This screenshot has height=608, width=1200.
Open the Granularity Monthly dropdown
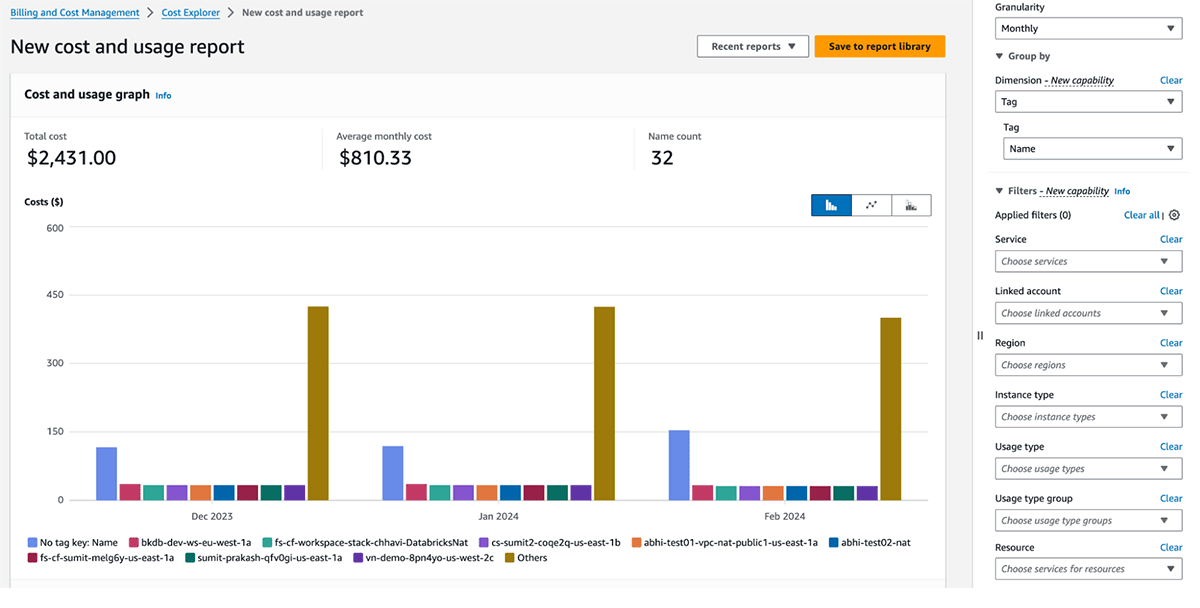pyautogui.click(x=1088, y=29)
